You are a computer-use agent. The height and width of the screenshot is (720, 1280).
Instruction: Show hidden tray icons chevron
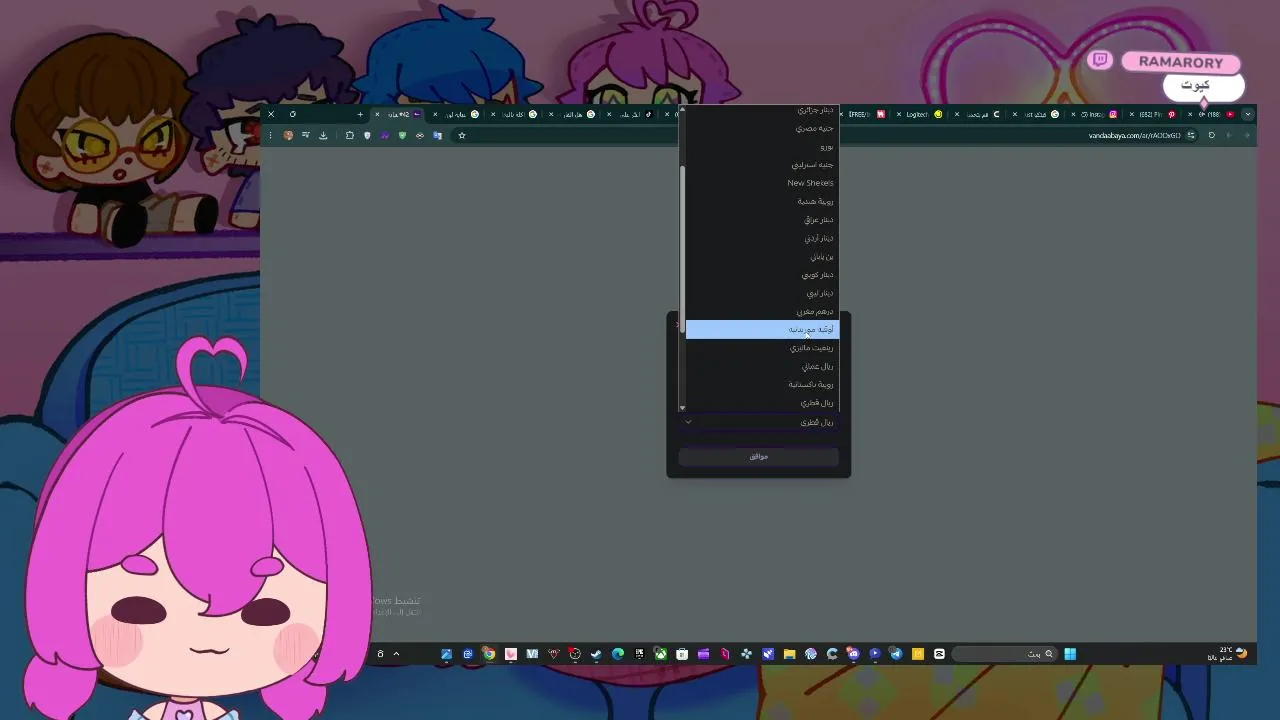(396, 654)
